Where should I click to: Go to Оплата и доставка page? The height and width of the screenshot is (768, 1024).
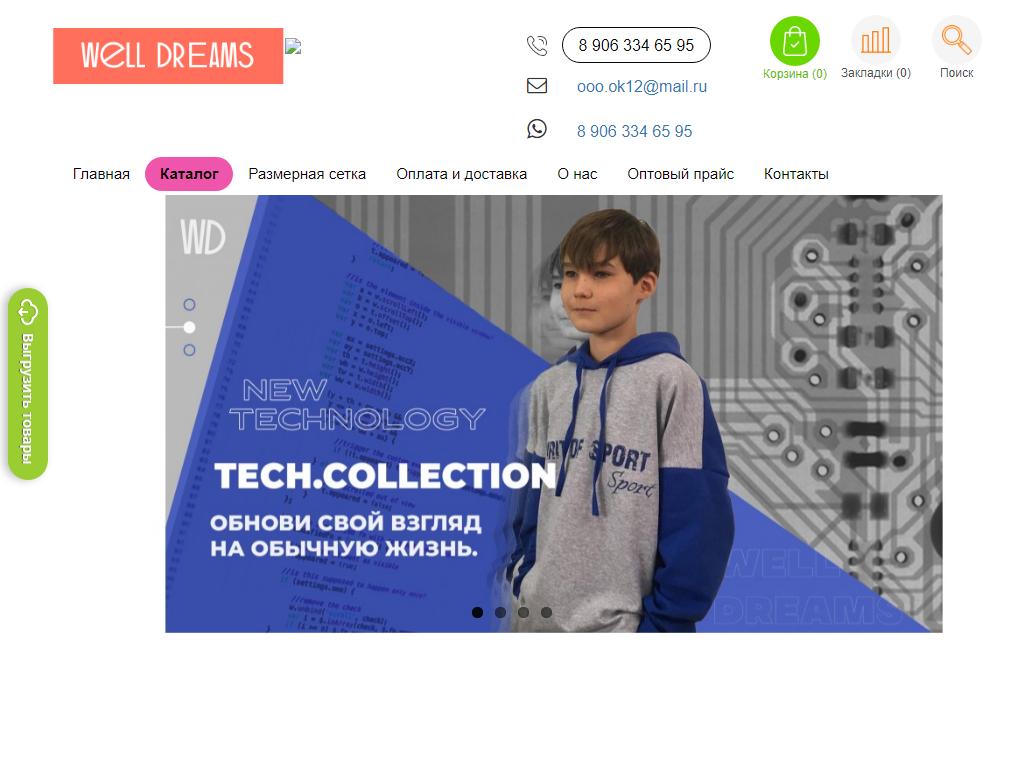(462, 174)
